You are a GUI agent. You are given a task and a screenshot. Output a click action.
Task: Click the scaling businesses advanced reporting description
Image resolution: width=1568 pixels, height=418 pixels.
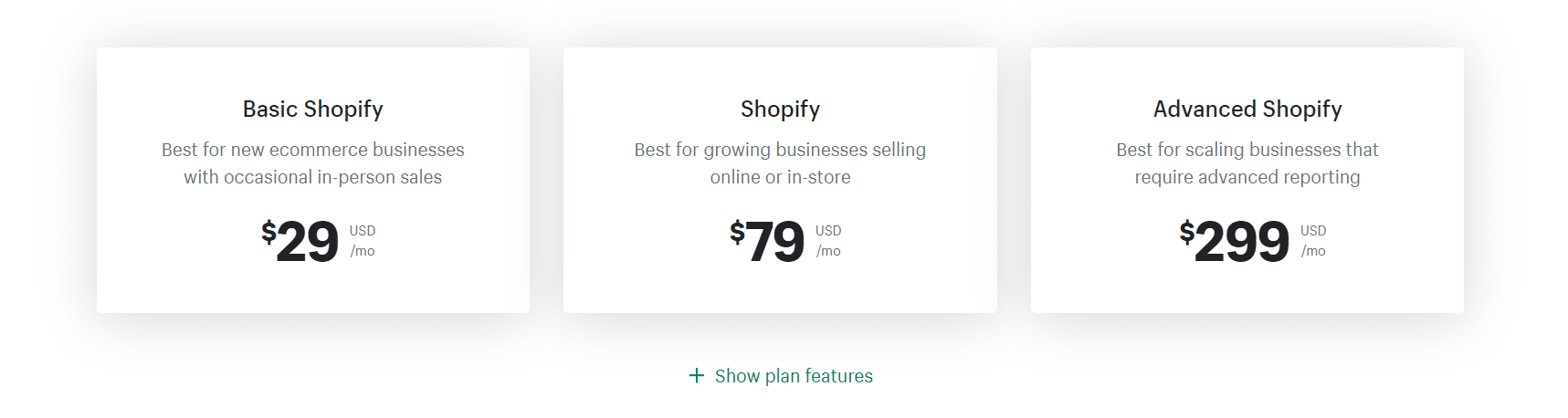pyautogui.click(x=1247, y=163)
